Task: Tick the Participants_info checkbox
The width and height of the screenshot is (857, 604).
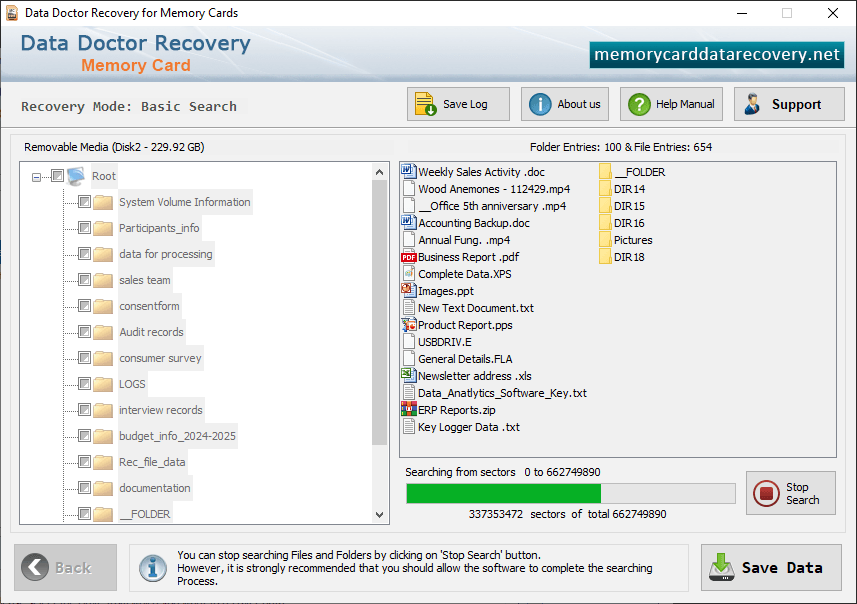Action: click(84, 227)
